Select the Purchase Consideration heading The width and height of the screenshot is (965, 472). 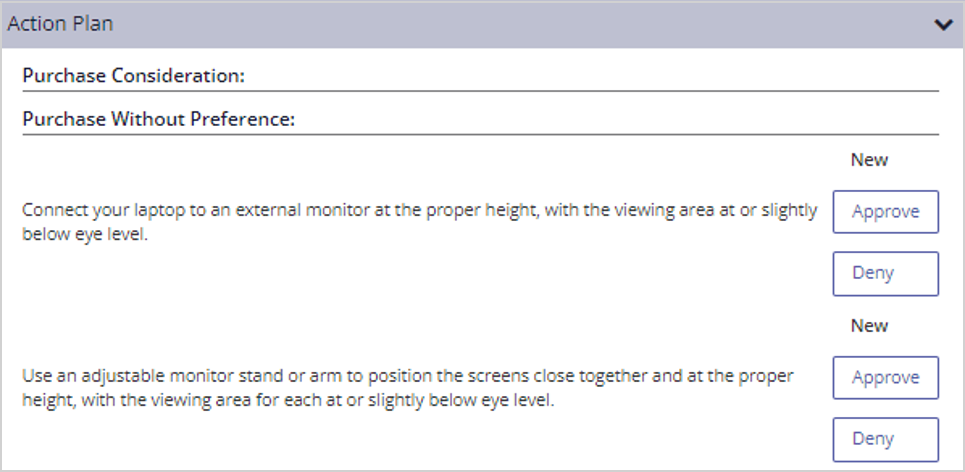[x=134, y=76]
